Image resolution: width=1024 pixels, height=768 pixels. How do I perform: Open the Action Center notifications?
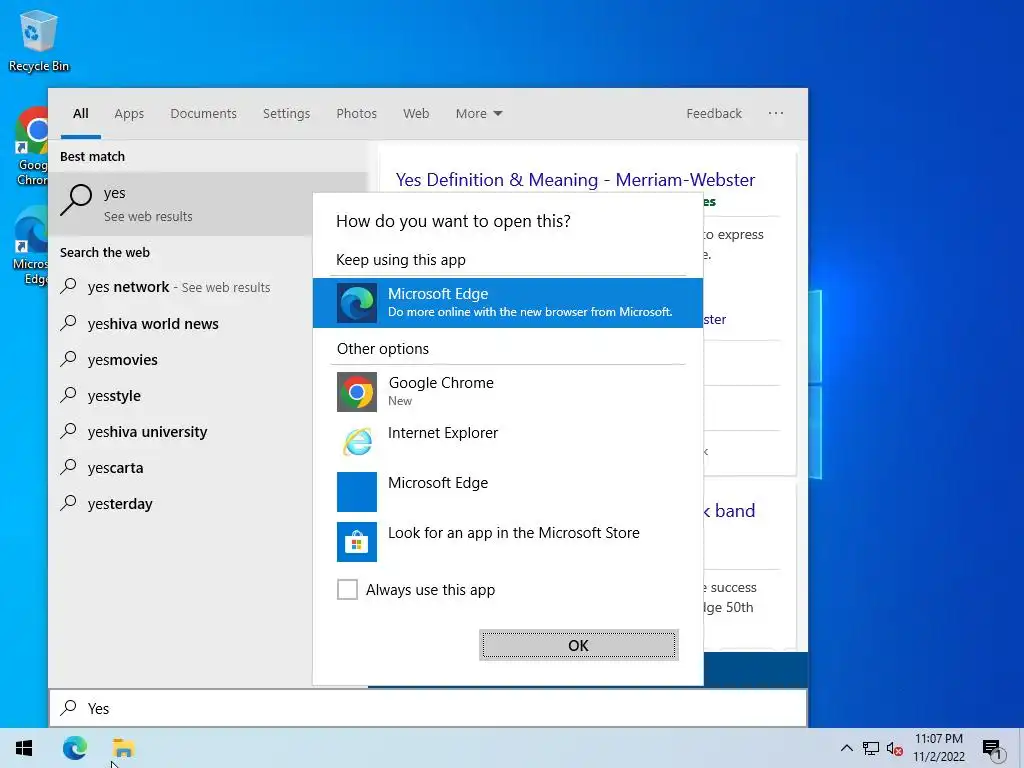pyautogui.click(x=993, y=750)
